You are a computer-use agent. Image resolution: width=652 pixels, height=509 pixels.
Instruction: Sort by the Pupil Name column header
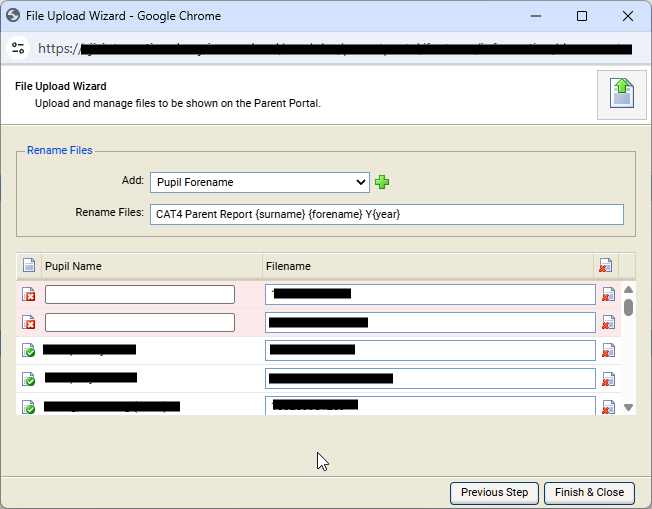[150, 266]
